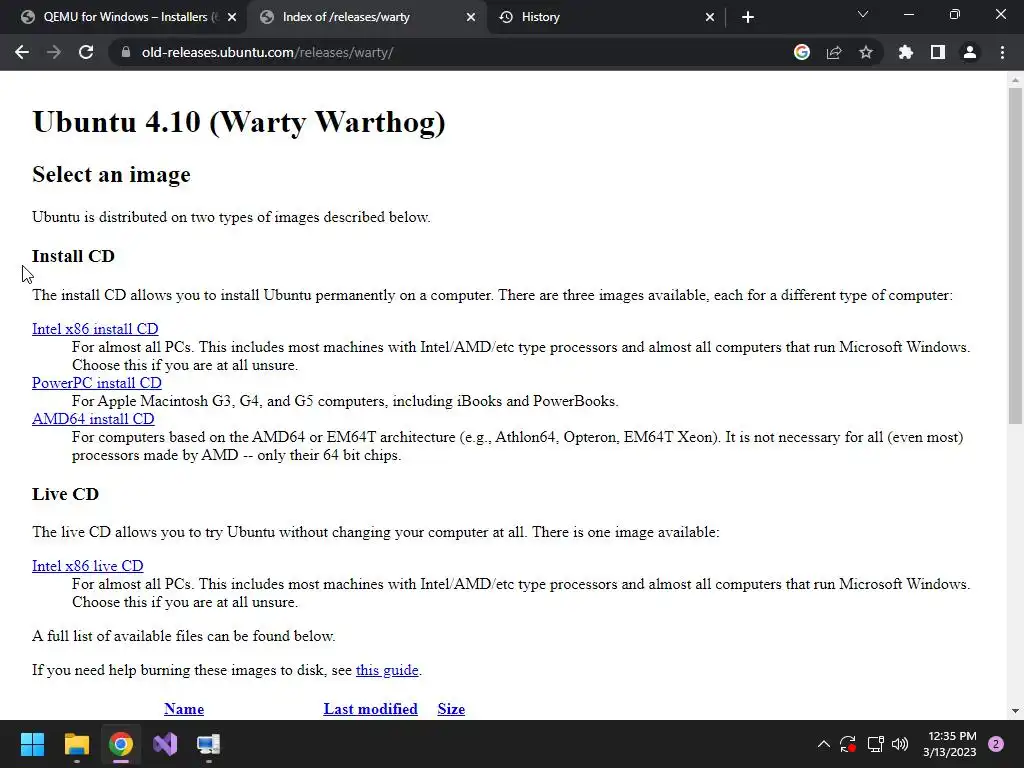This screenshot has width=1024, height=768.
Task: Sort file list by Last modified
Action: pyautogui.click(x=370, y=709)
